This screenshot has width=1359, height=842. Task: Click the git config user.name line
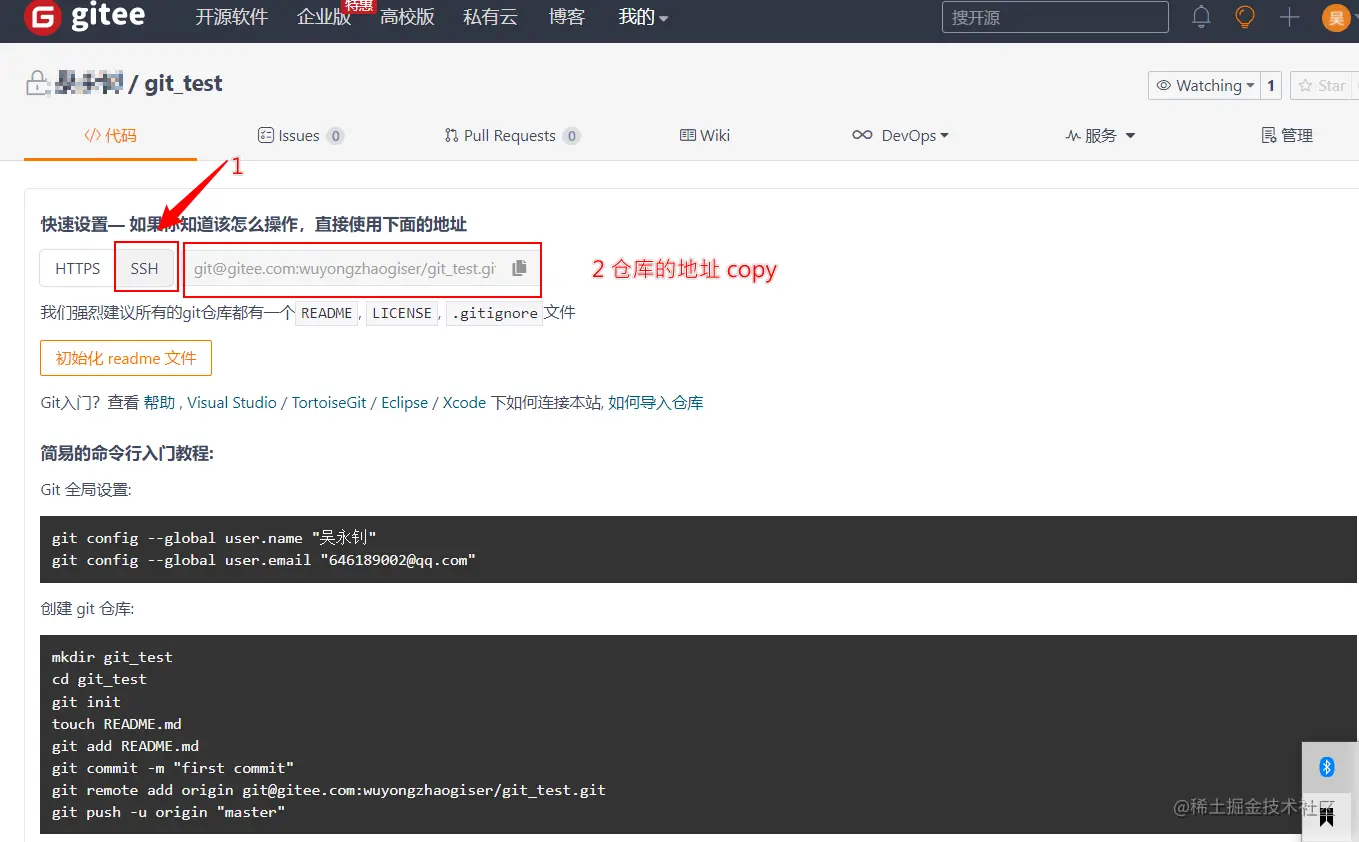point(214,538)
